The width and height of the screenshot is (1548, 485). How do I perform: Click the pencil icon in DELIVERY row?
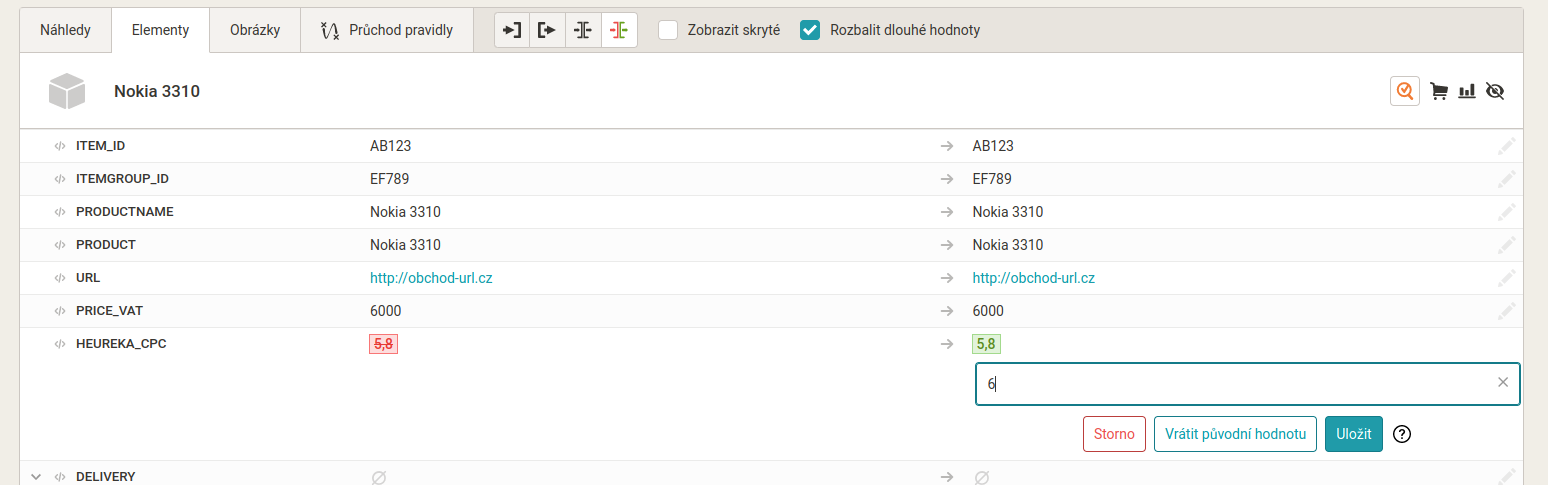coord(1507,476)
